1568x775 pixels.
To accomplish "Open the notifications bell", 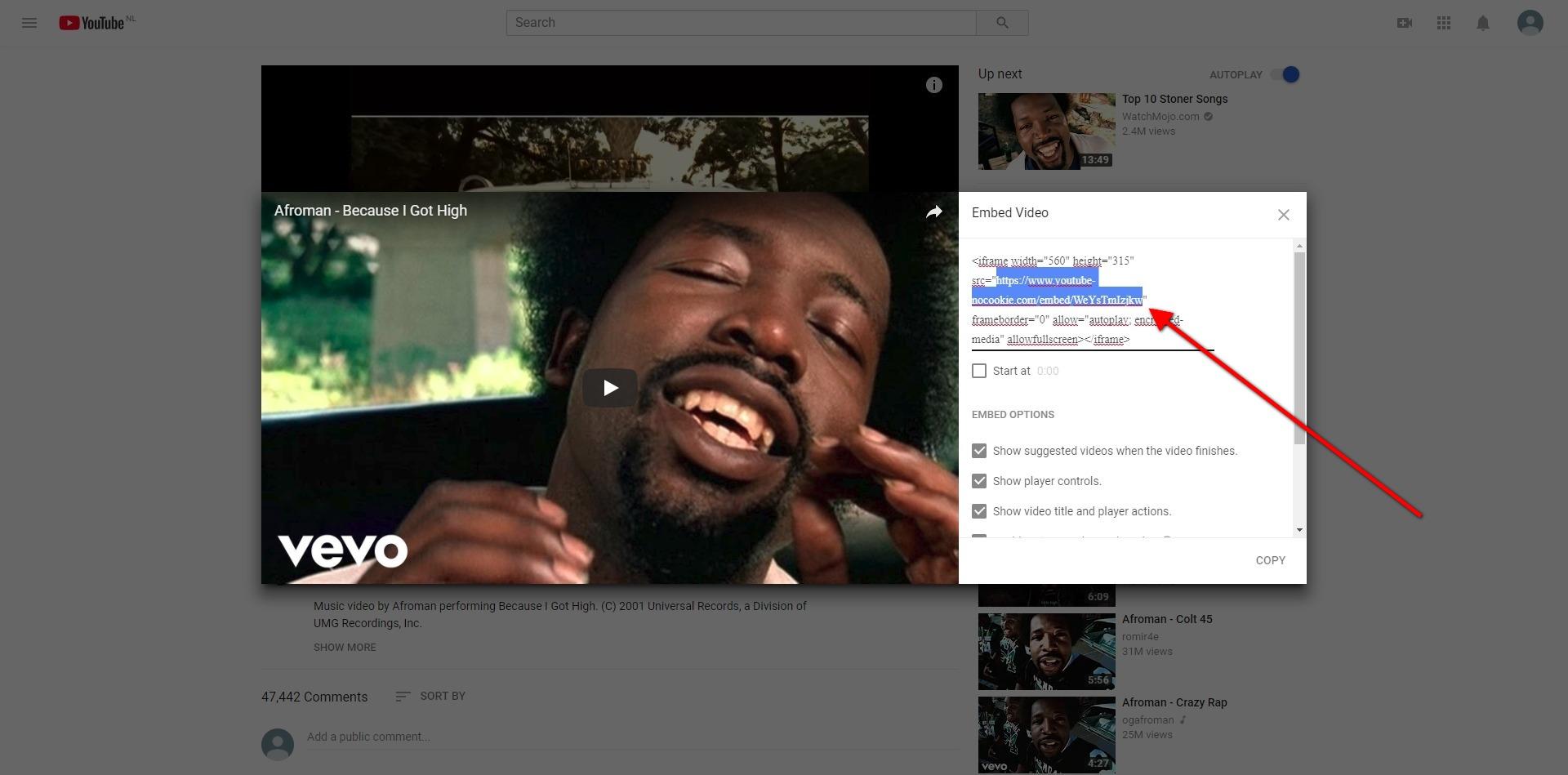I will click(x=1483, y=23).
